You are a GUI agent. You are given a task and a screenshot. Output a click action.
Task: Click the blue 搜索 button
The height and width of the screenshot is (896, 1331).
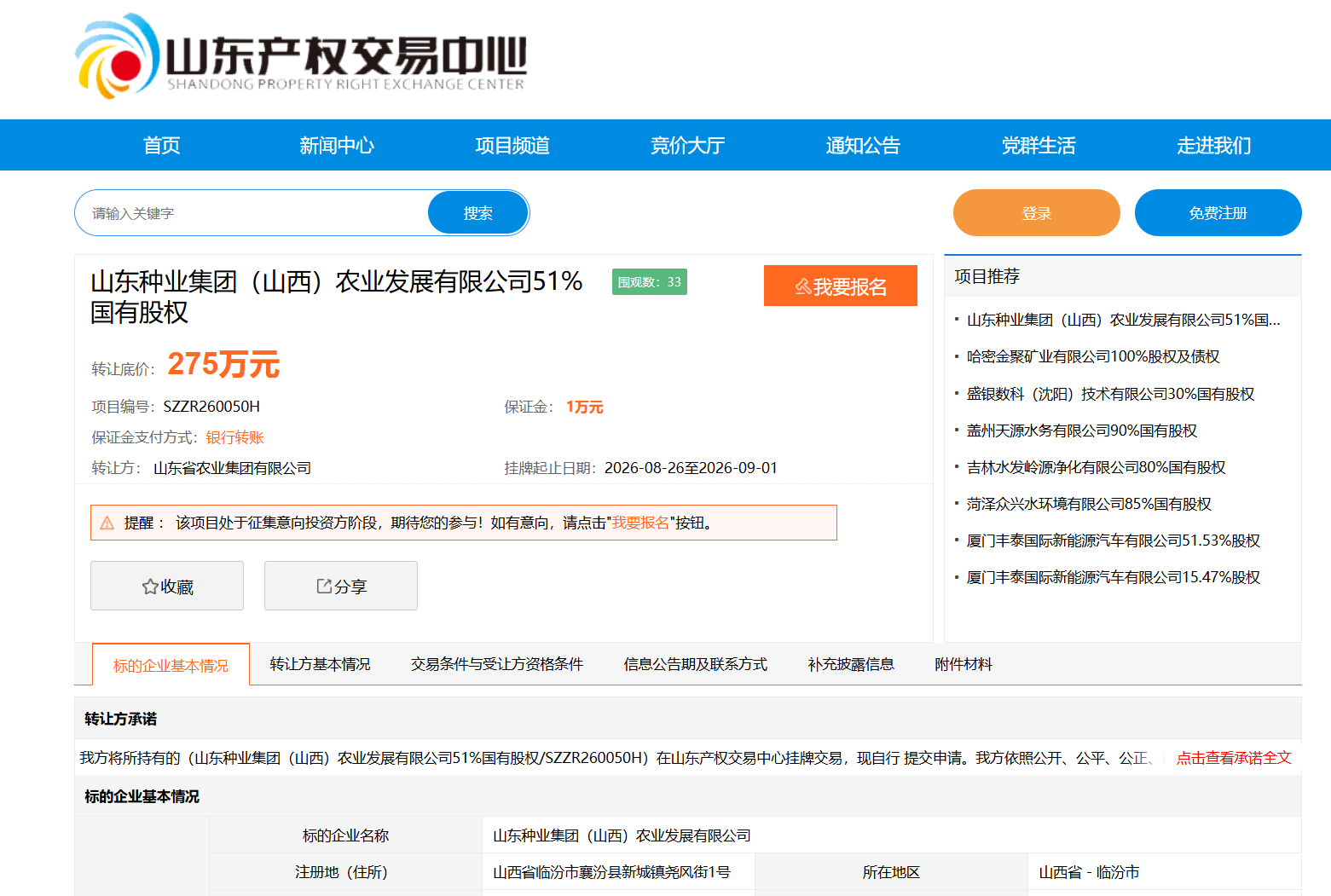[x=478, y=213]
